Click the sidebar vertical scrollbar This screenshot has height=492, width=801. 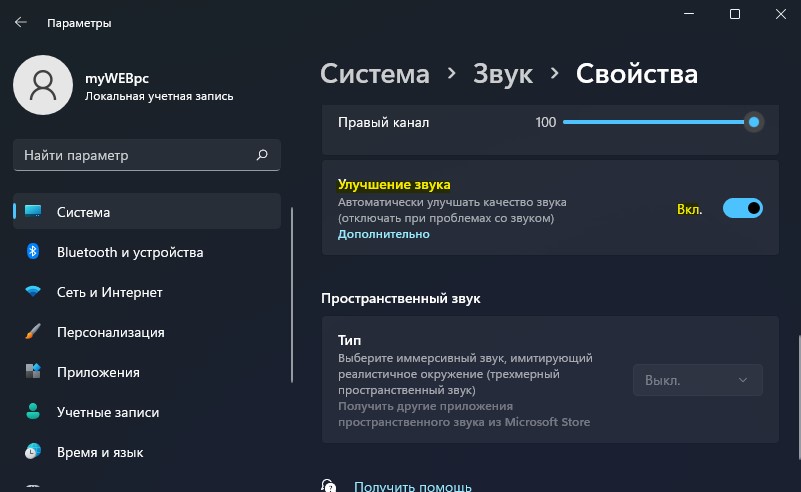point(292,295)
